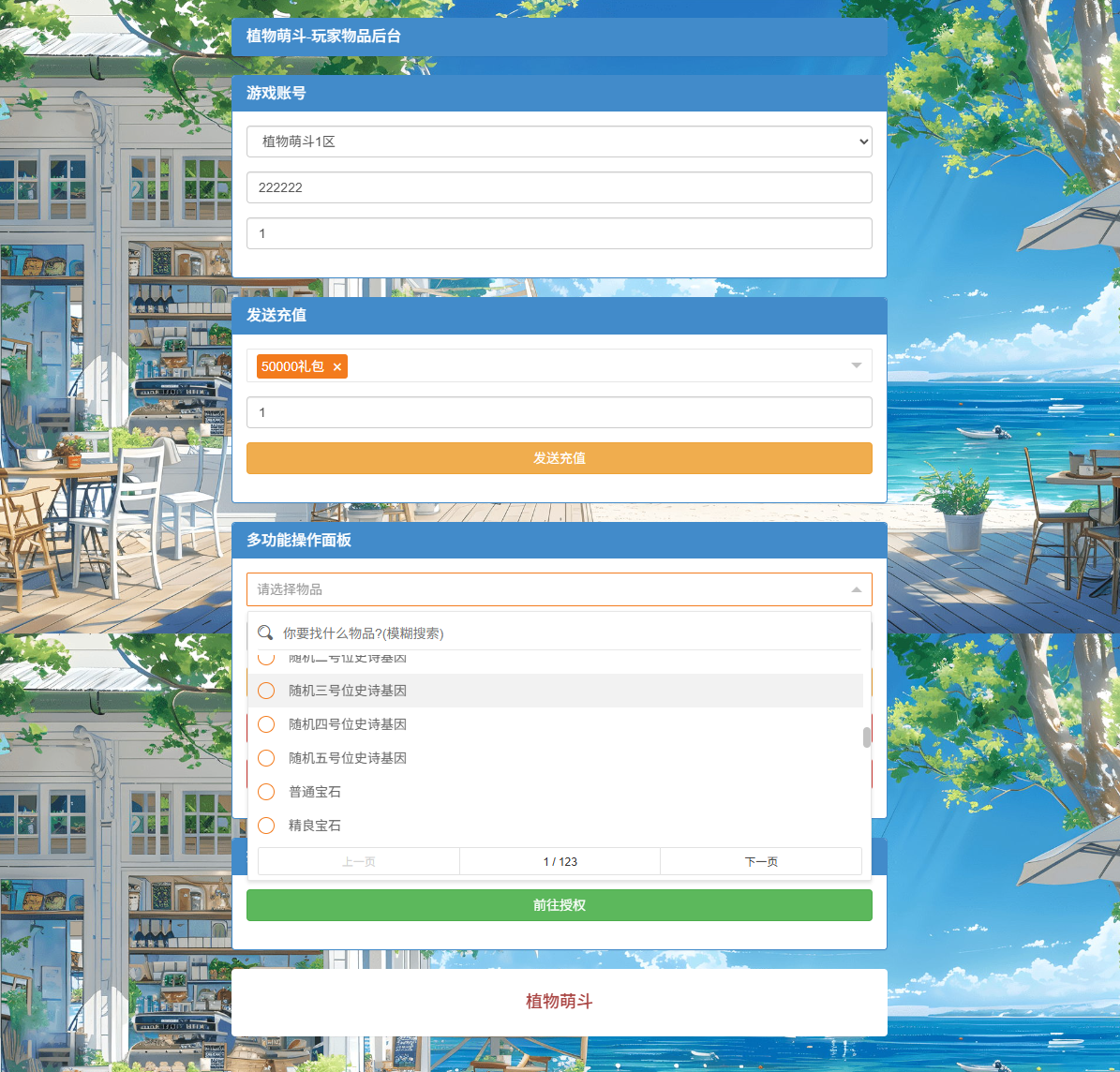Viewport: 1120px width, 1072px height.
Task: Click the 上一页 previous page button
Action: pos(359,861)
